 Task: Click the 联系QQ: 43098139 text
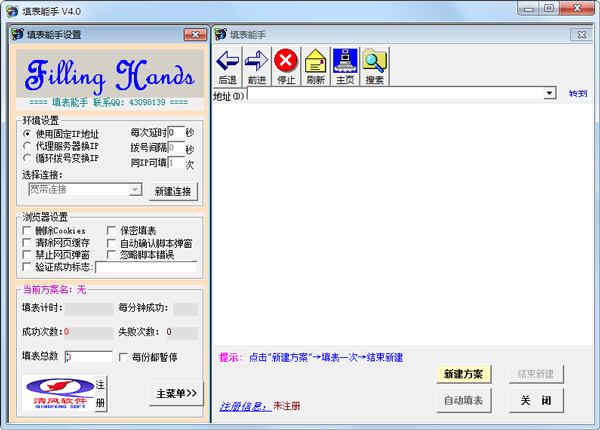click(x=129, y=102)
